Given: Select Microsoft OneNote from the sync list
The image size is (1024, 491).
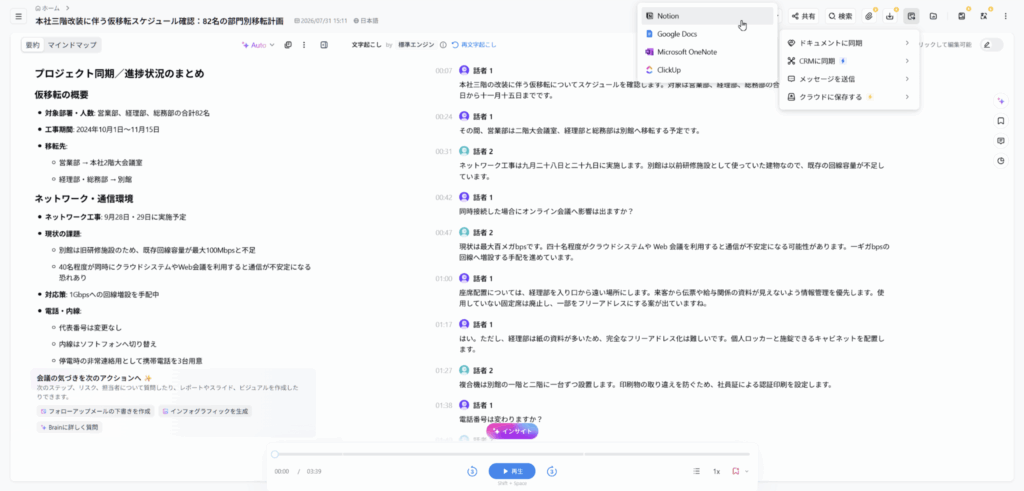Looking at the screenshot, I should 707,52.
